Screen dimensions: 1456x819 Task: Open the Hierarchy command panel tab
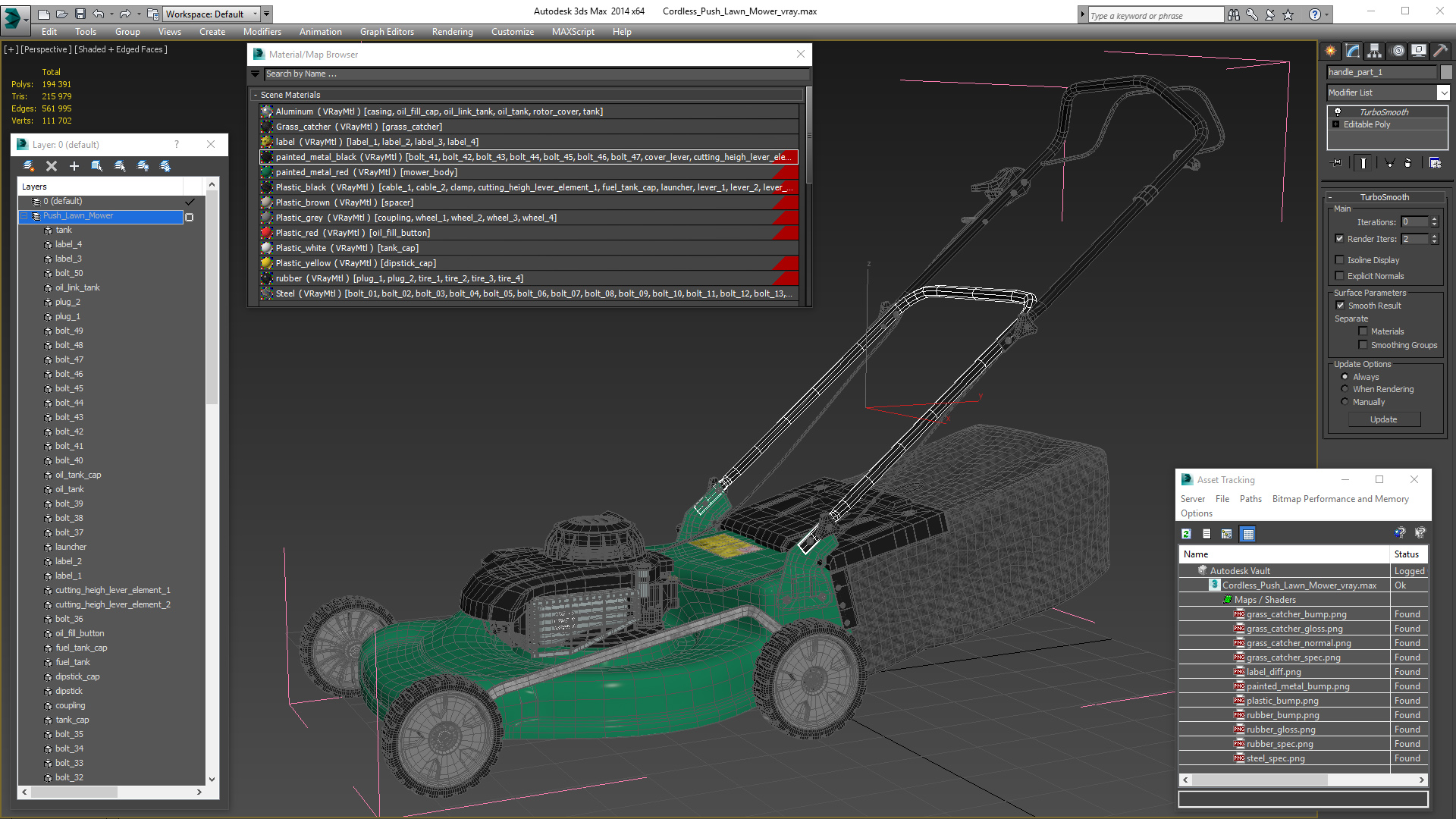tap(1375, 51)
